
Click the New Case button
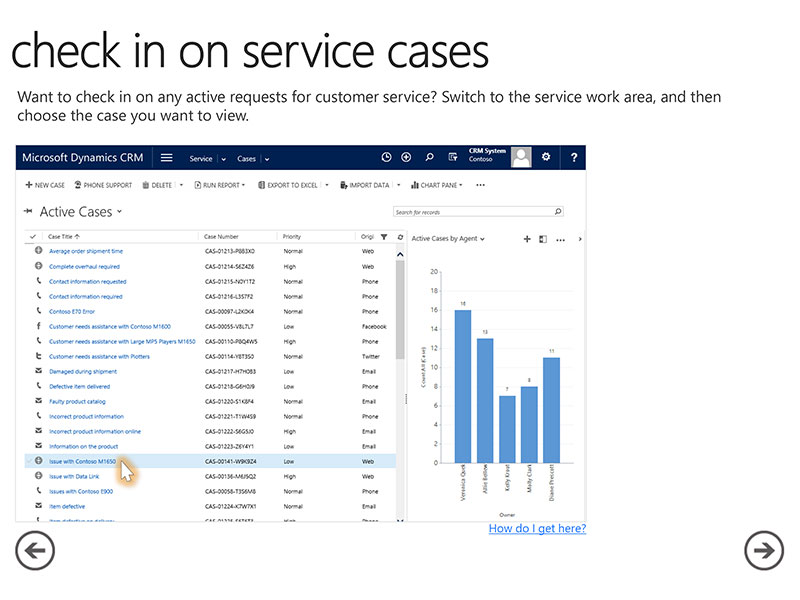click(x=45, y=185)
